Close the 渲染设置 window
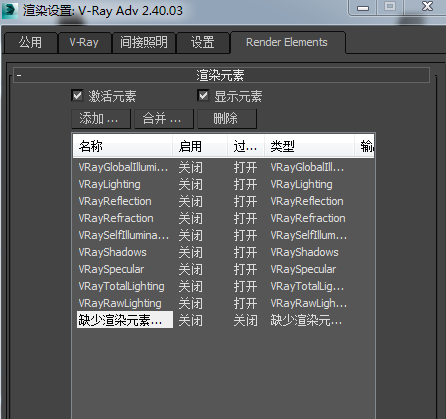The height and width of the screenshot is (419, 446). click(x=427, y=7)
